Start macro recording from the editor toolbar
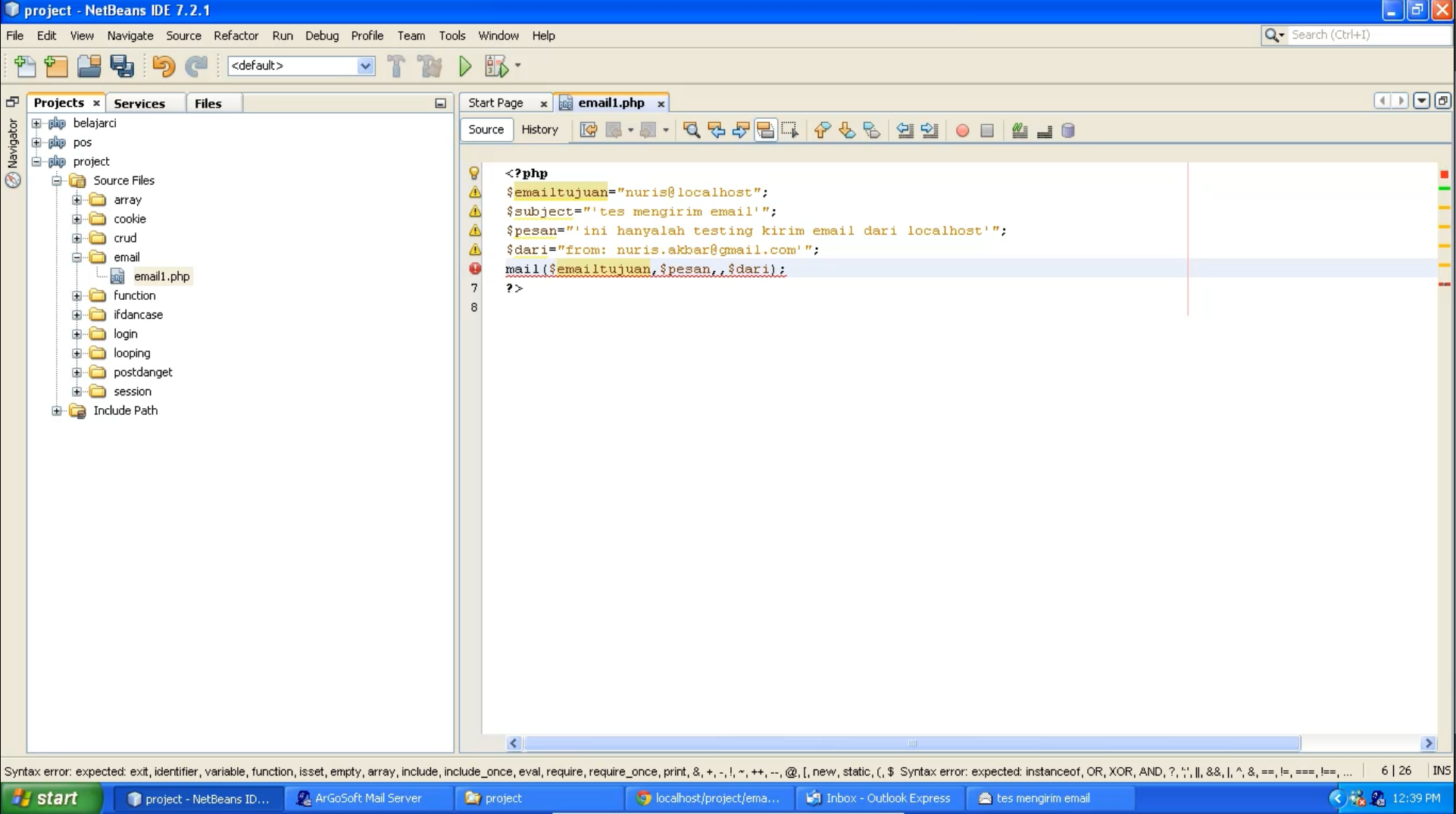Screen dimensions: 1456x814 [x=962, y=130]
